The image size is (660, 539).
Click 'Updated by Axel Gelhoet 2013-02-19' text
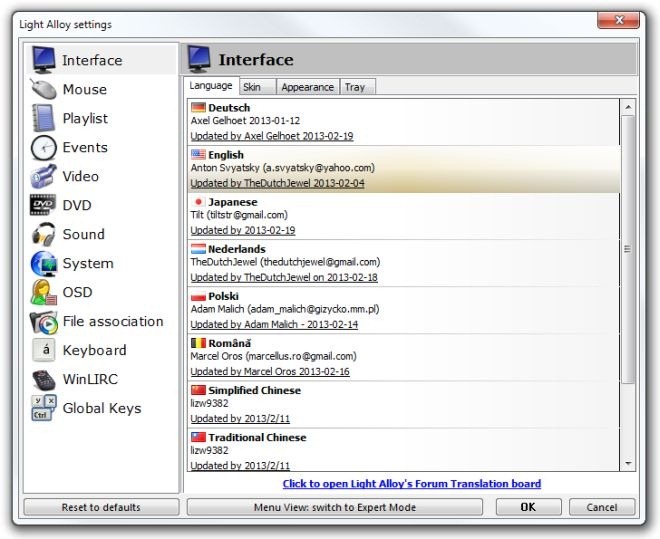click(x=272, y=136)
